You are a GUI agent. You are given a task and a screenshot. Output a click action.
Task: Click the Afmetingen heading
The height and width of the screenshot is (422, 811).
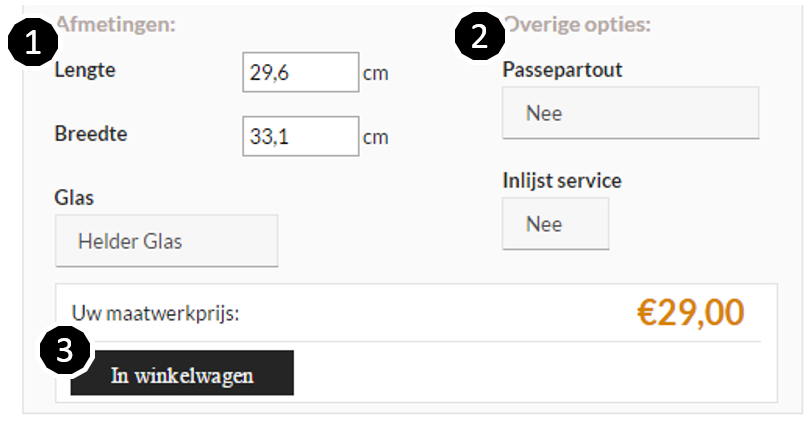coord(116,24)
